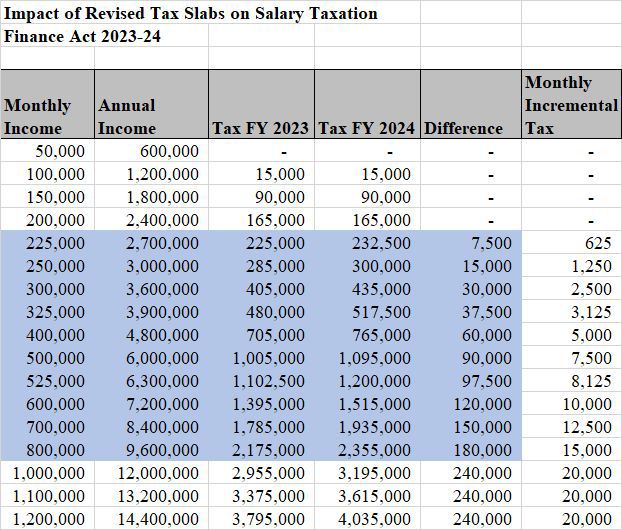Select monthly incremental tax cell 8,125
622x530 pixels.
point(572,380)
